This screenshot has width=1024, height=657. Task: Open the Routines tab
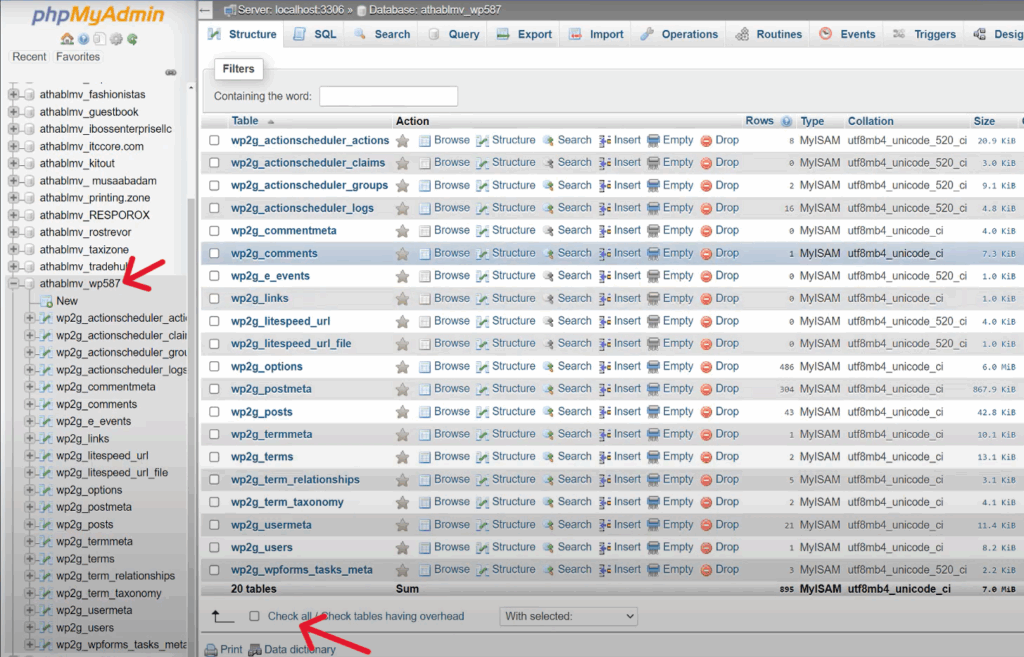[769, 34]
